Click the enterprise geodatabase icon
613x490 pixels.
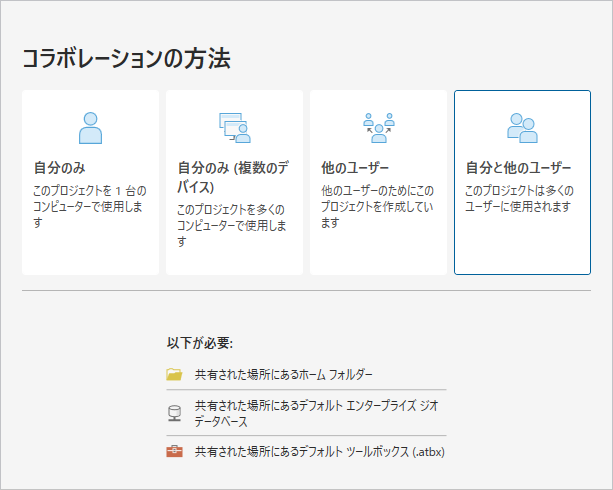point(175,413)
